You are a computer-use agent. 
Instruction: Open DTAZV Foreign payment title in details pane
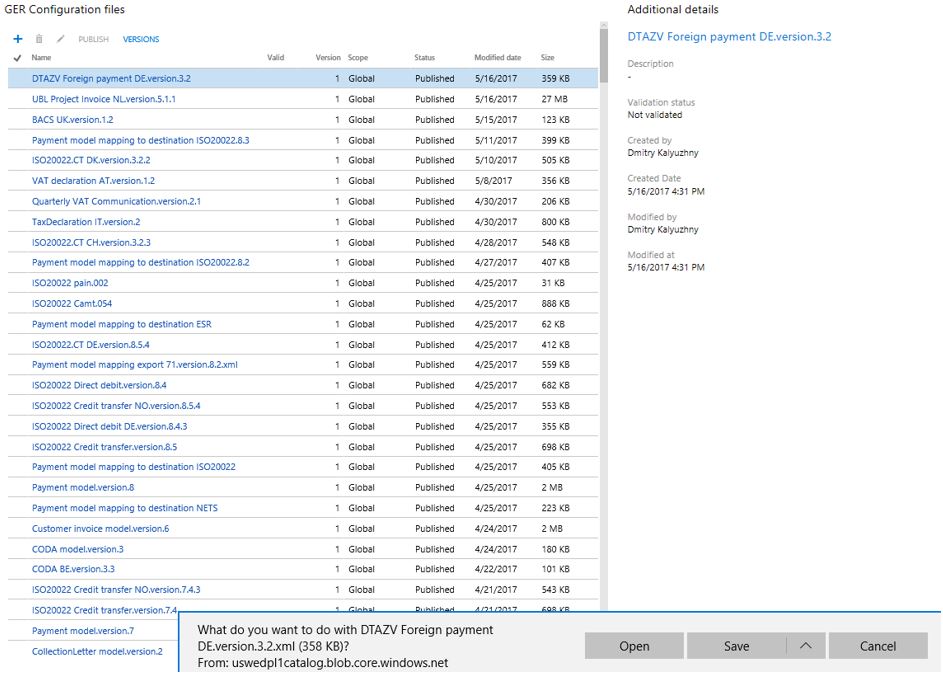pos(729,37)
